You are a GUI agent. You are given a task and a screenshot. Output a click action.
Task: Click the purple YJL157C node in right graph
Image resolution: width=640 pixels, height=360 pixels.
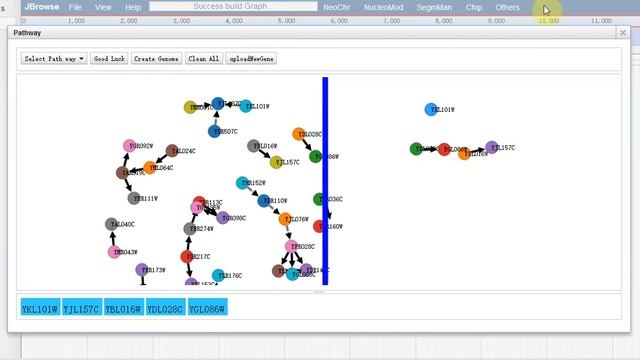492,147
